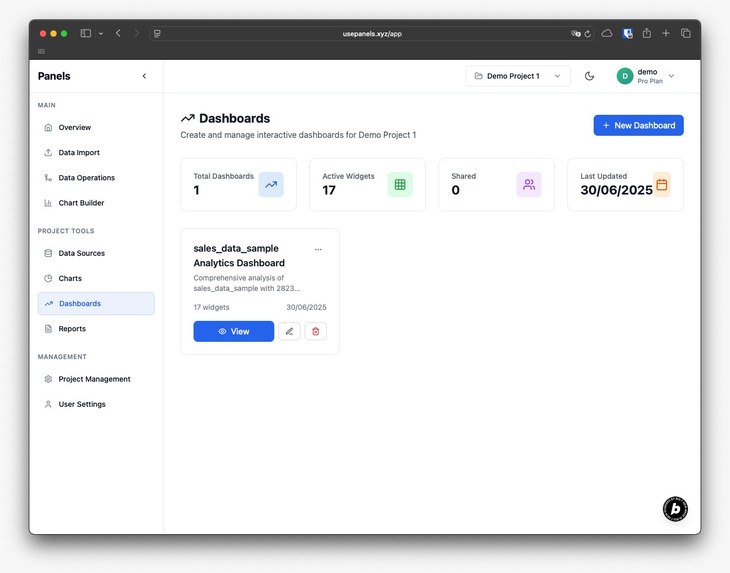Go to User Settings
This screenshot has width=730, height=573.
point(96,404)
